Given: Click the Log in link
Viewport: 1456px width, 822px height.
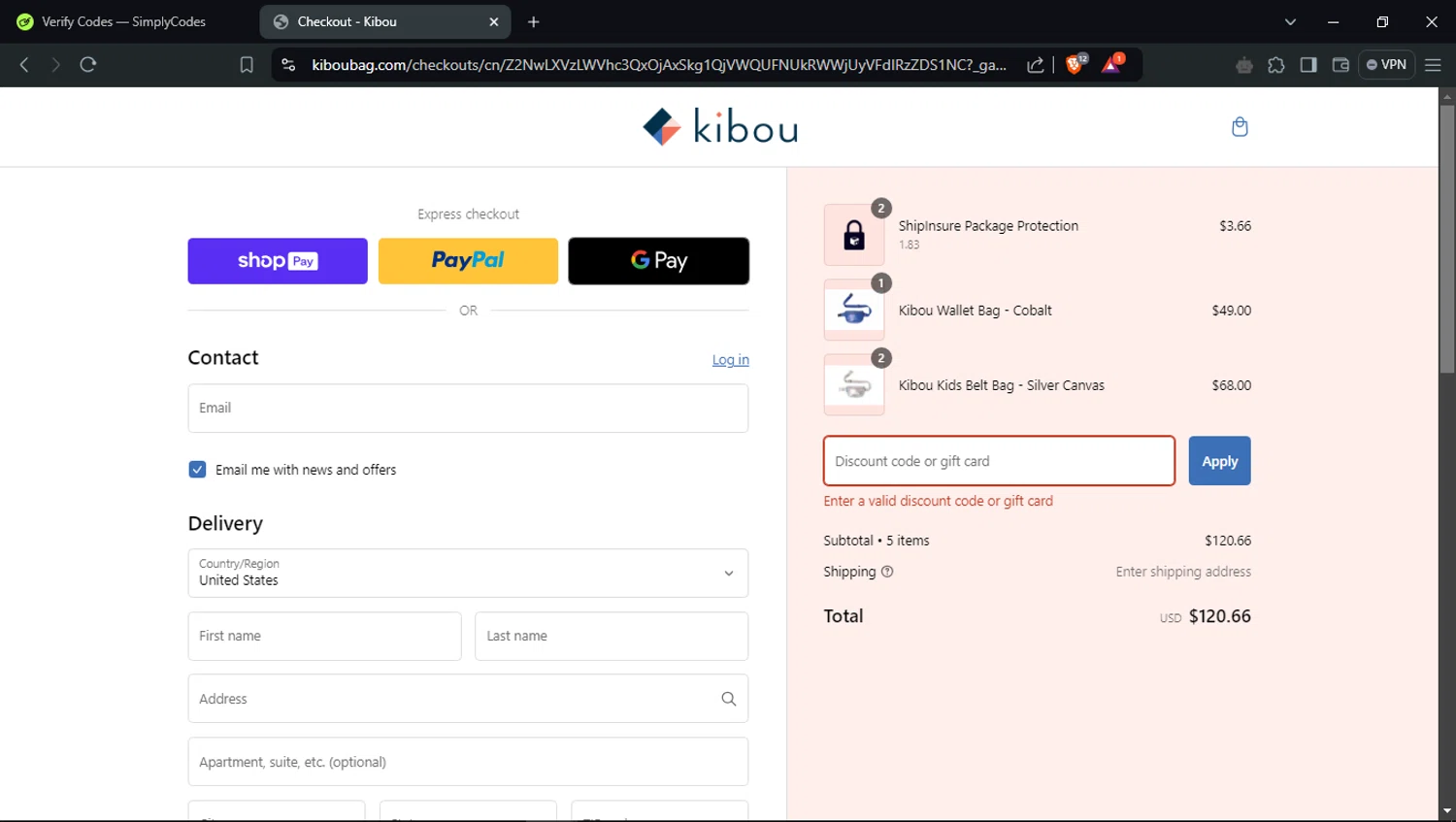Looking at the screenshot, I should [730, 360].
